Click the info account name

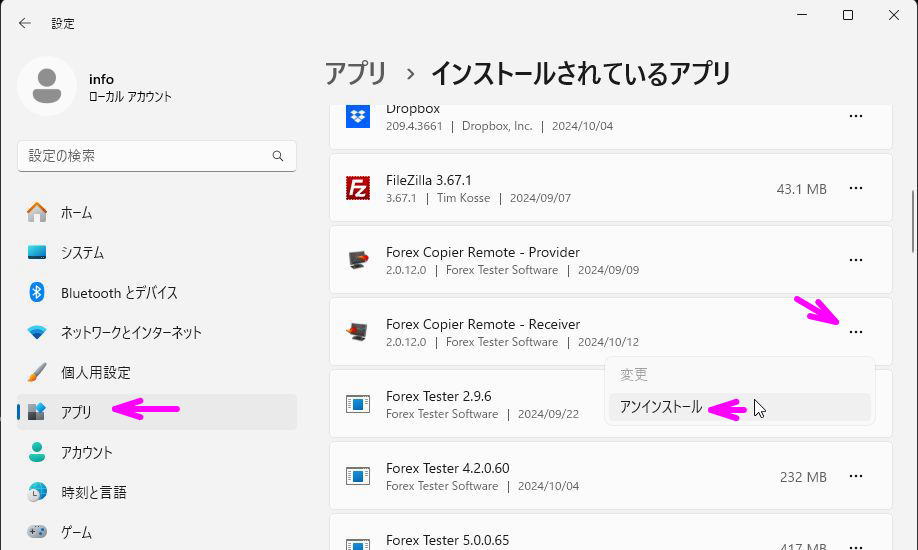(x=101, y=79)
